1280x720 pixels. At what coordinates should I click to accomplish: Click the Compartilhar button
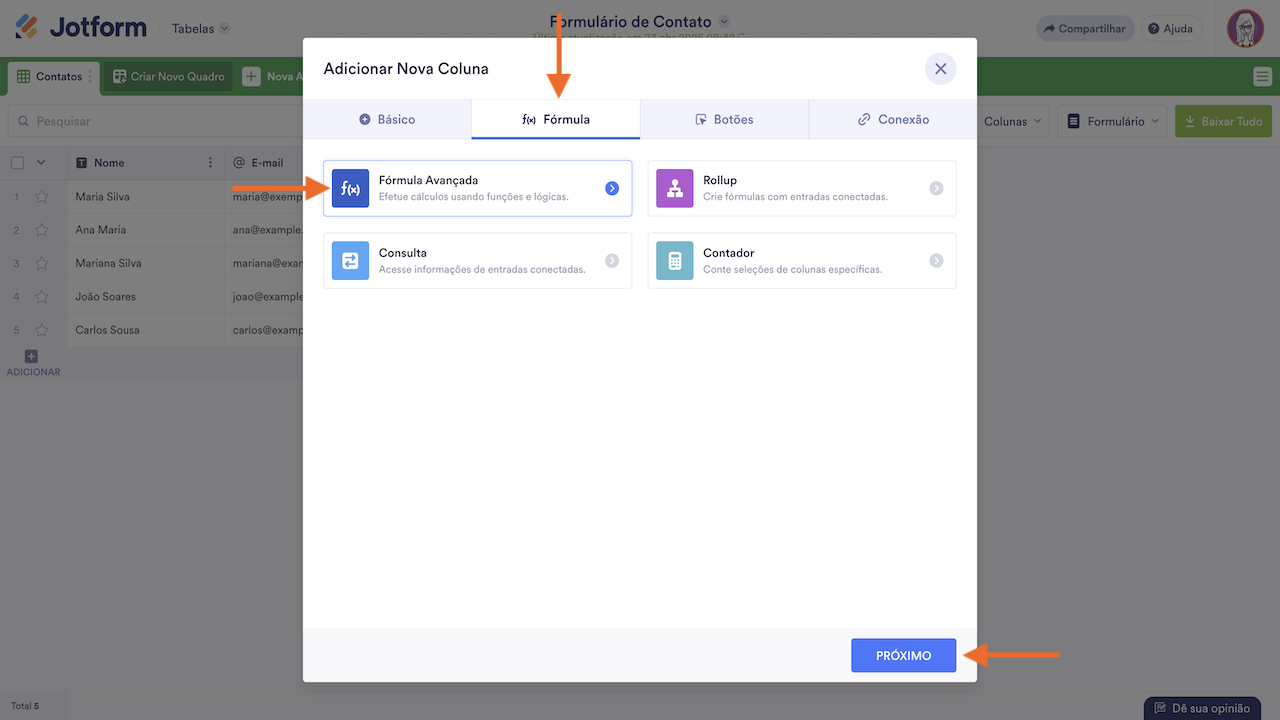coord(1085,29)
